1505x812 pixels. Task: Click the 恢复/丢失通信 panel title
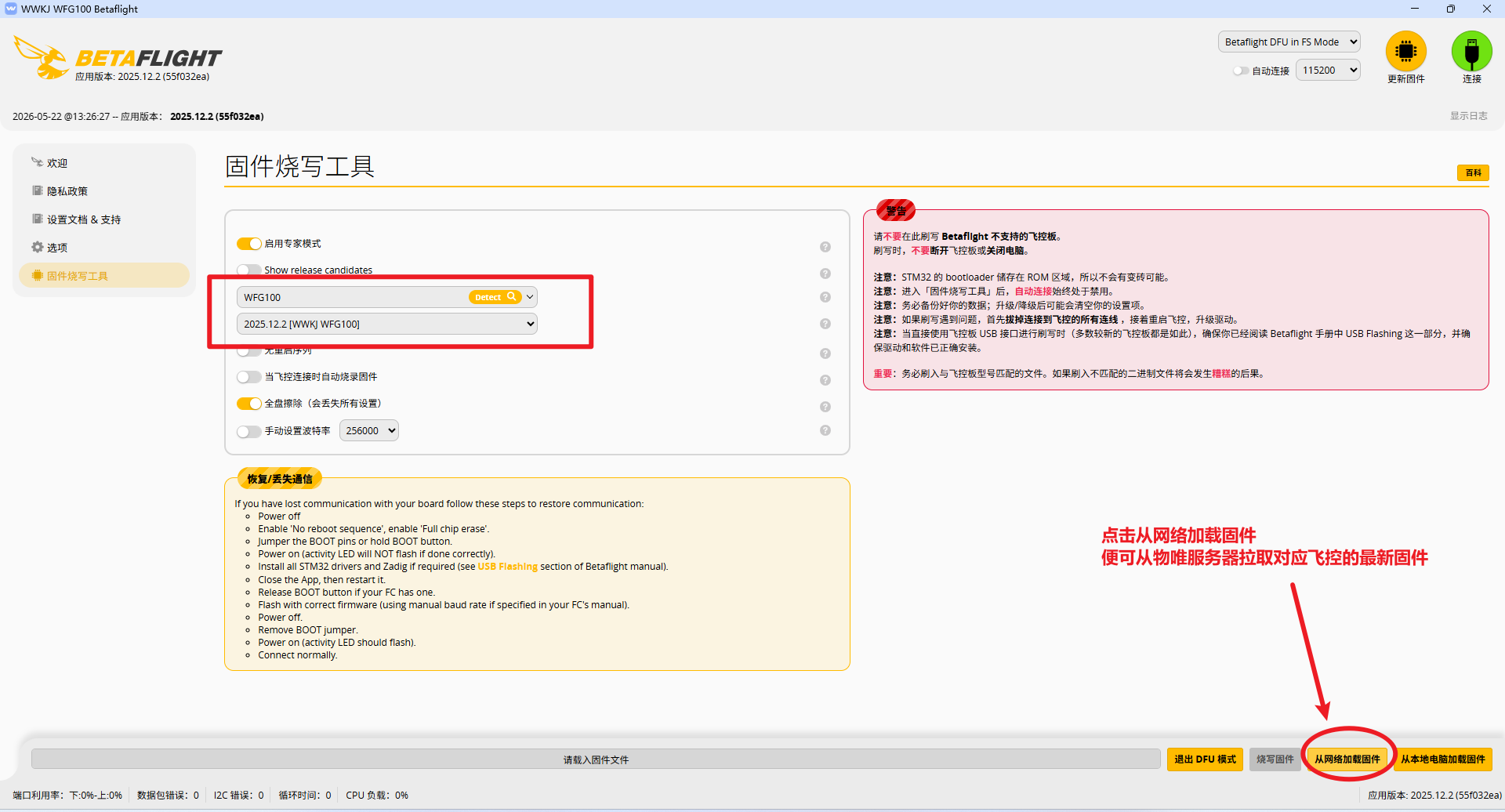tap(280, 479)
